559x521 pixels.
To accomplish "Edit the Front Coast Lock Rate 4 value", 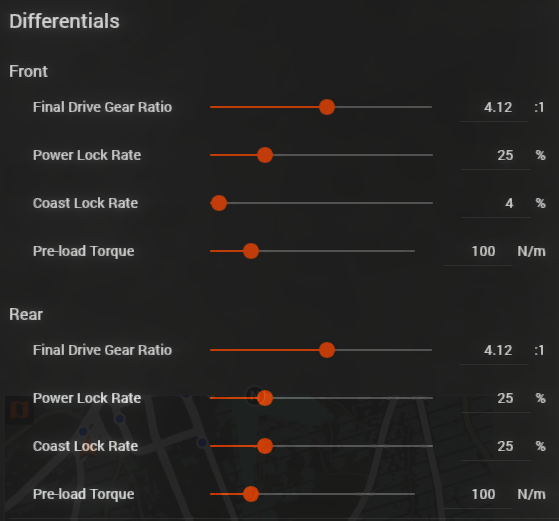I will [496, 203].
